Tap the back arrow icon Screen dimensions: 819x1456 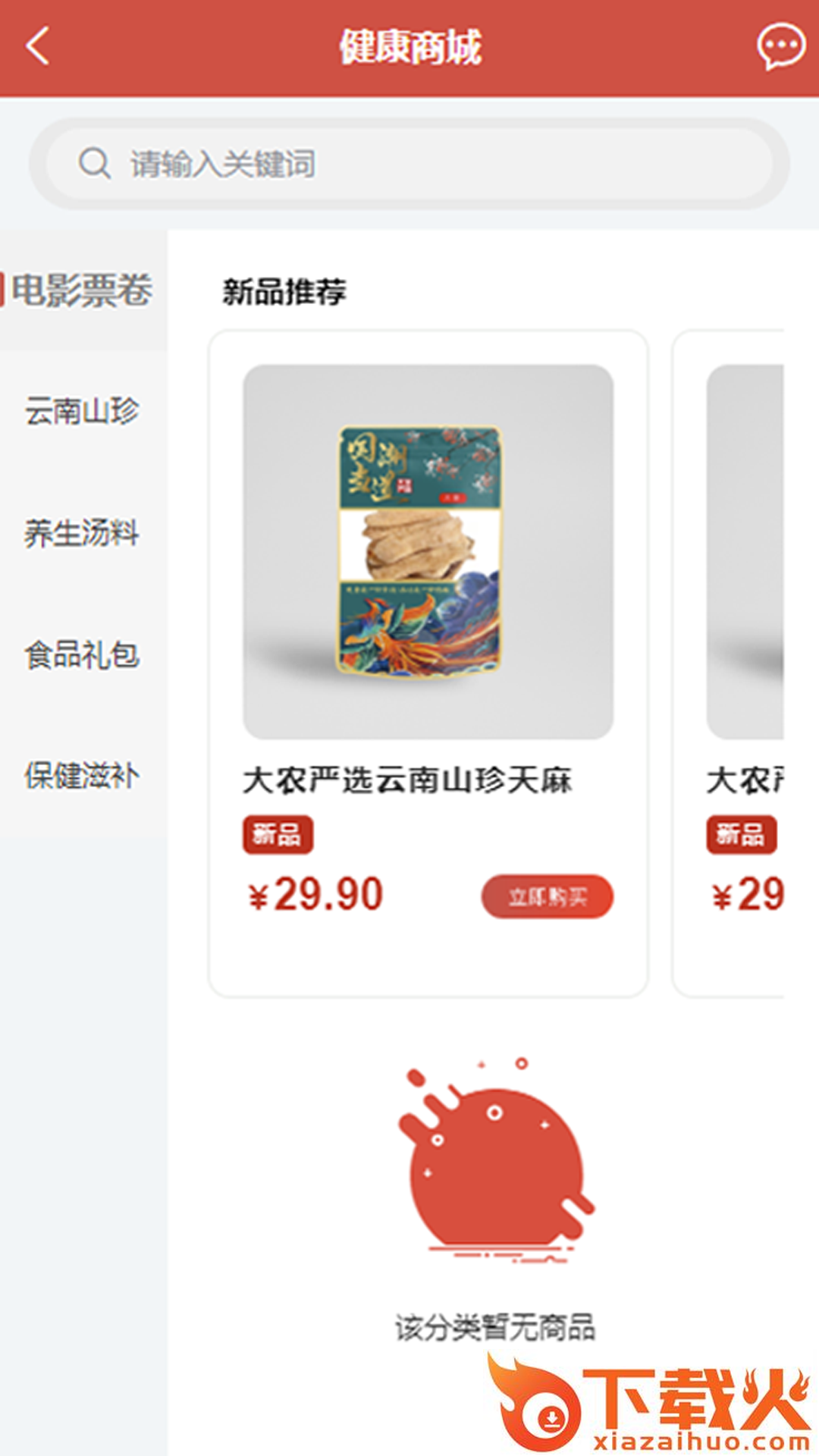click(x=38, y=46)
